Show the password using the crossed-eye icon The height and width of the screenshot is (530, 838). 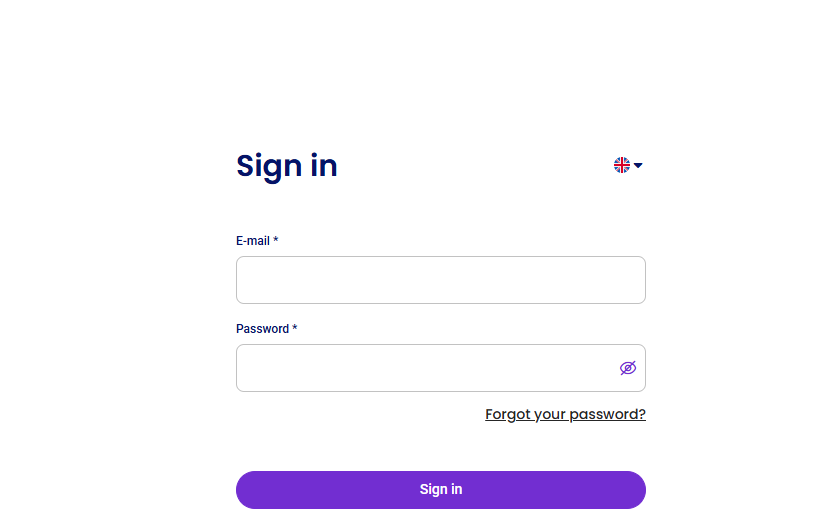click(x=628, y=368)
